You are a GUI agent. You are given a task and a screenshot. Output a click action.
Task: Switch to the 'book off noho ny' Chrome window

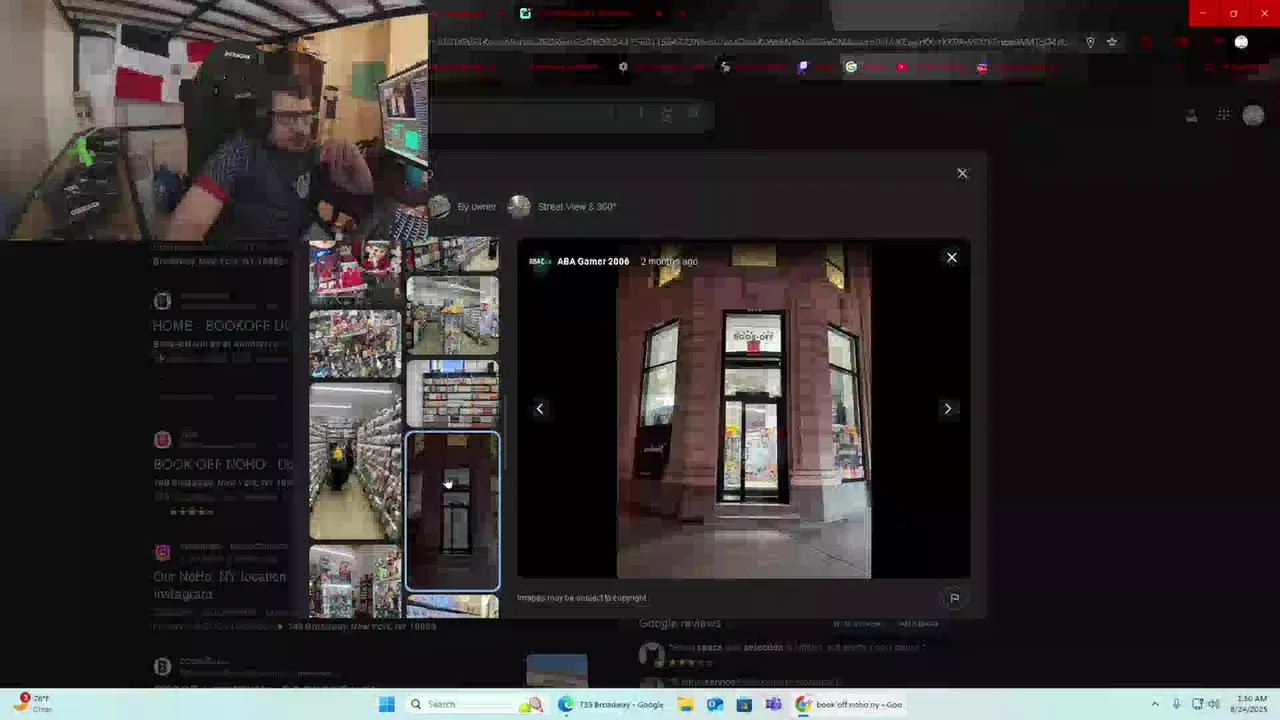coord(850,704)
